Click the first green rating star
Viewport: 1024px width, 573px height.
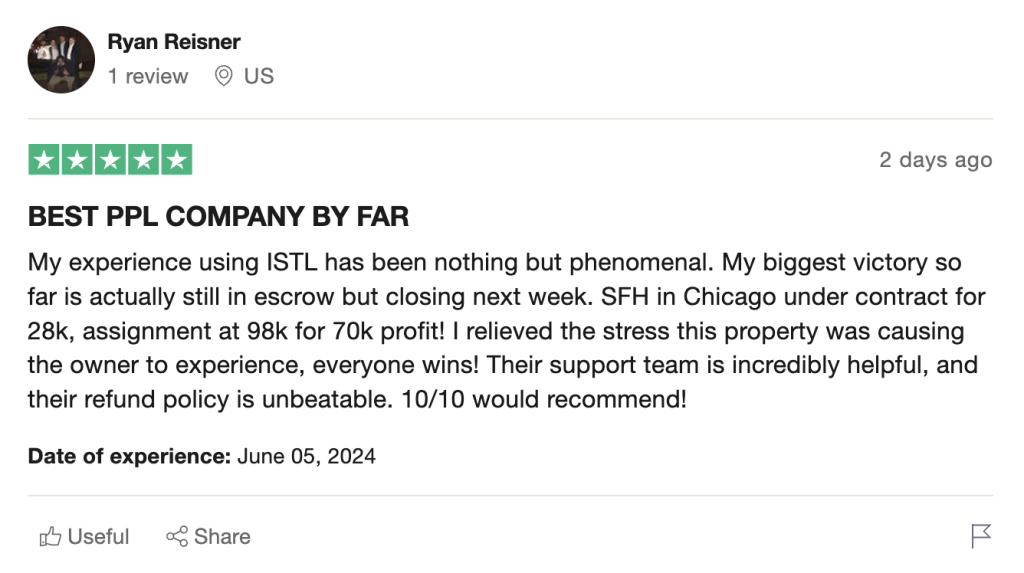[44, 160]
